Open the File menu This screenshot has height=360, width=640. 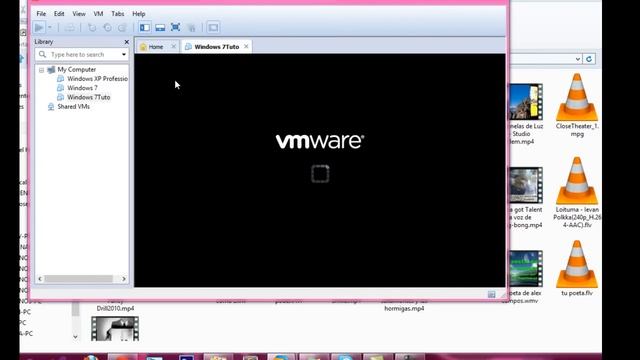click(x=41, y=13)
